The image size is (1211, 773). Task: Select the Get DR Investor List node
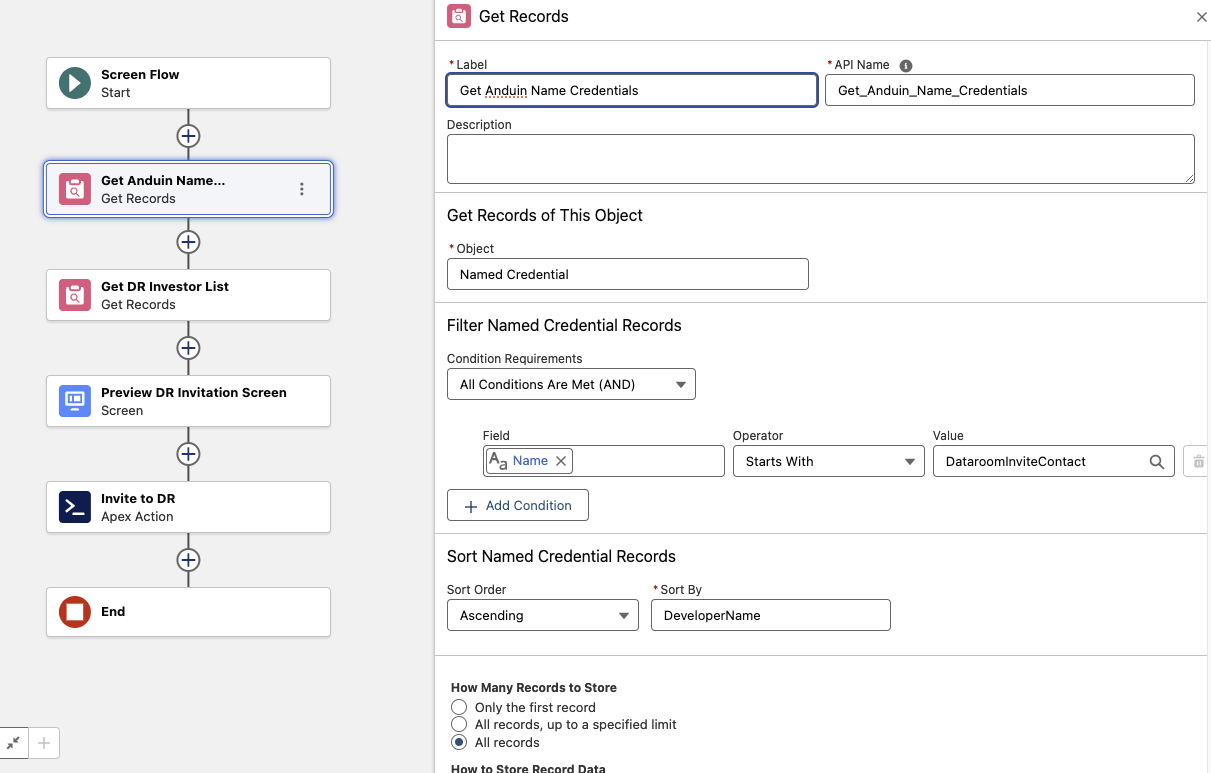tap(188, 295)
